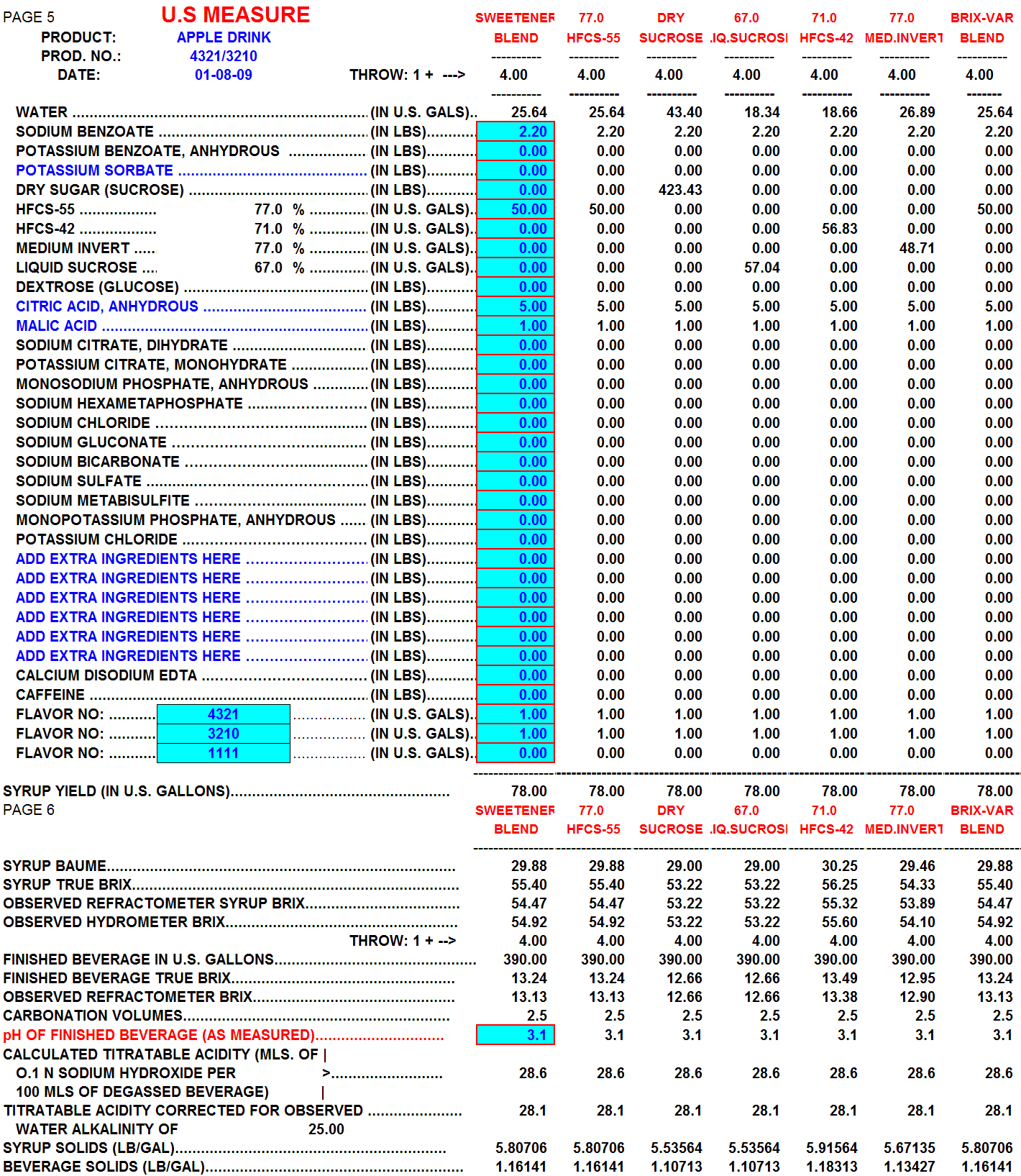This screenshot has height=1176, width=1021.
Task: Select the product name APPLE DRINK
Action: click(x=224, y=37)
